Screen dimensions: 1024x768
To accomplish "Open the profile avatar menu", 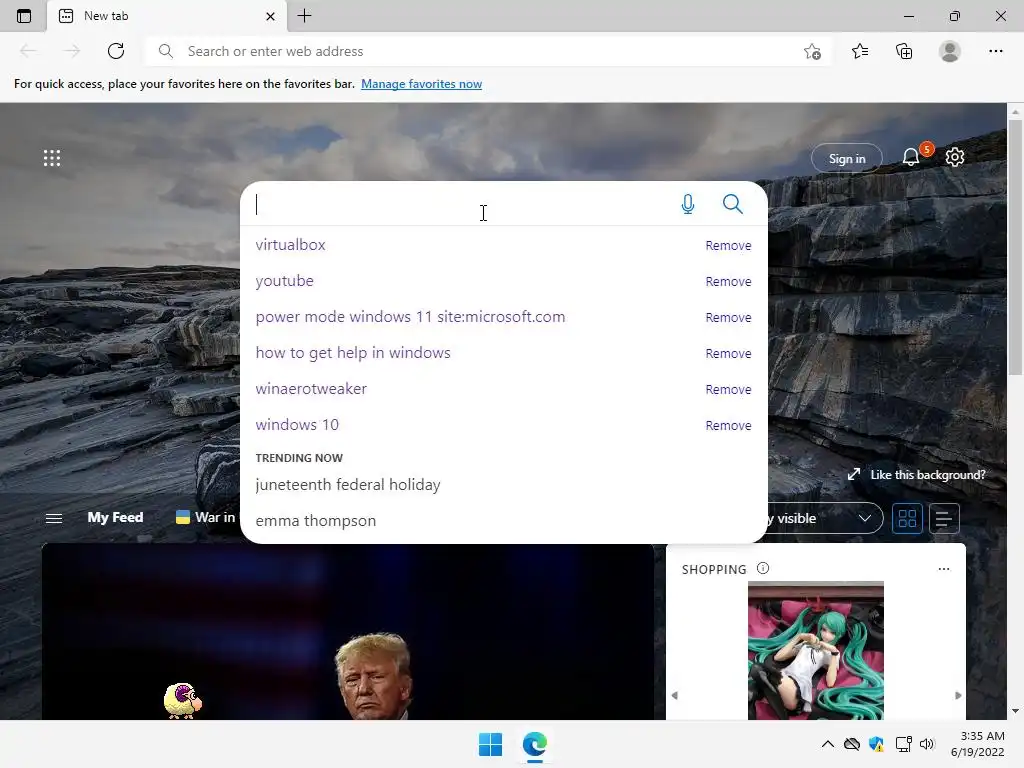I will pyautogui.click(x=950, y=51).
